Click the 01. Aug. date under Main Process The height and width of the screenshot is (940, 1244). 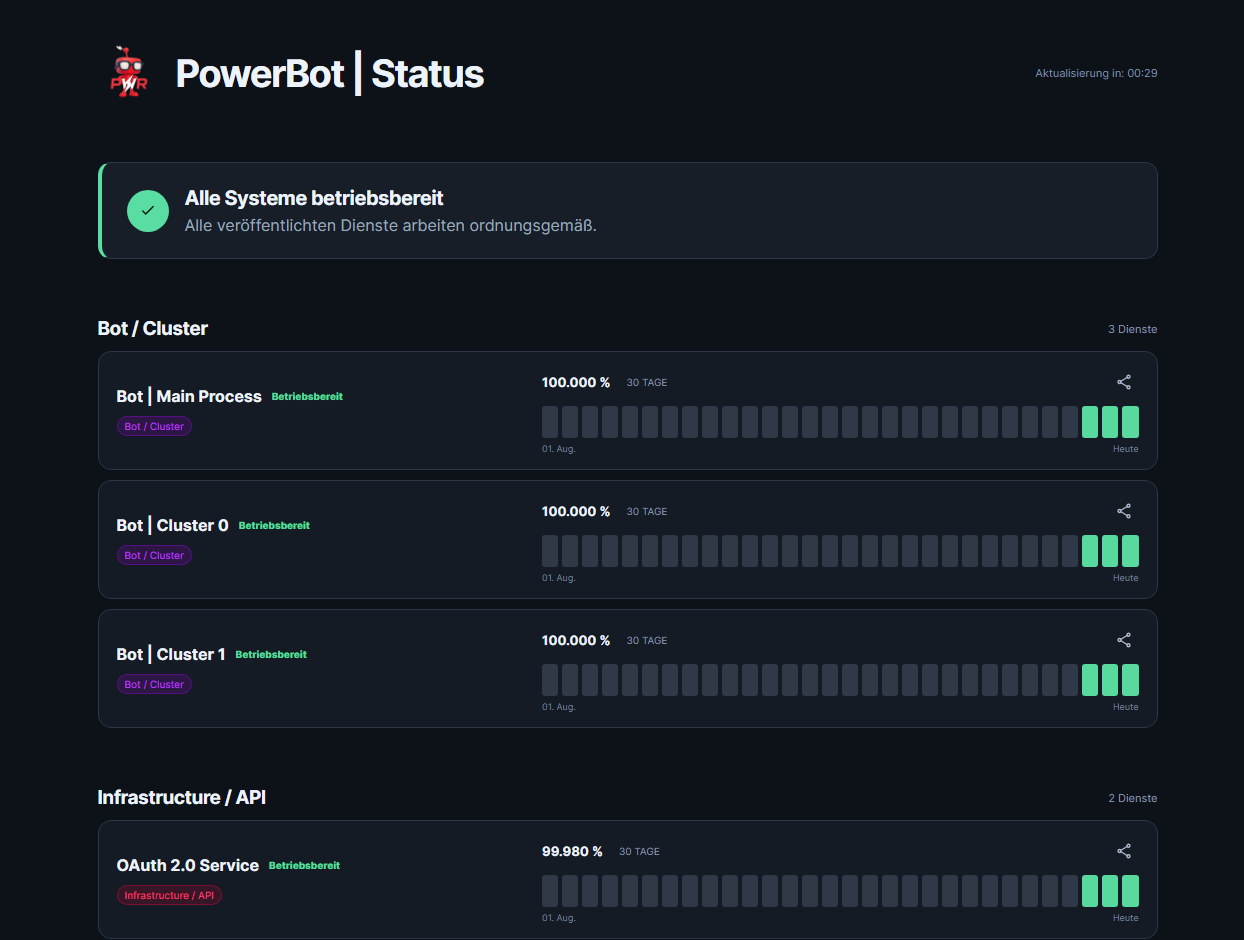pyautogui.click(x=559, y=449)
